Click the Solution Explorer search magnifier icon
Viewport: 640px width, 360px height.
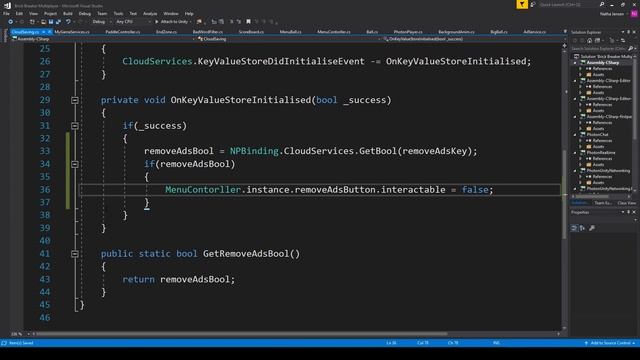(x=631, y=49)
